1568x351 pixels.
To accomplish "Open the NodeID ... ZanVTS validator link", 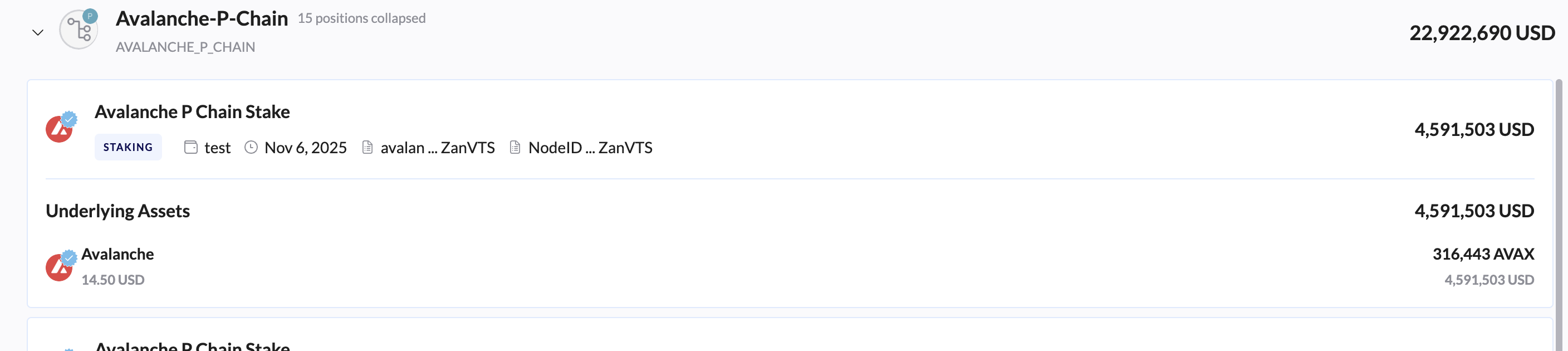I will tap(590, 148).
